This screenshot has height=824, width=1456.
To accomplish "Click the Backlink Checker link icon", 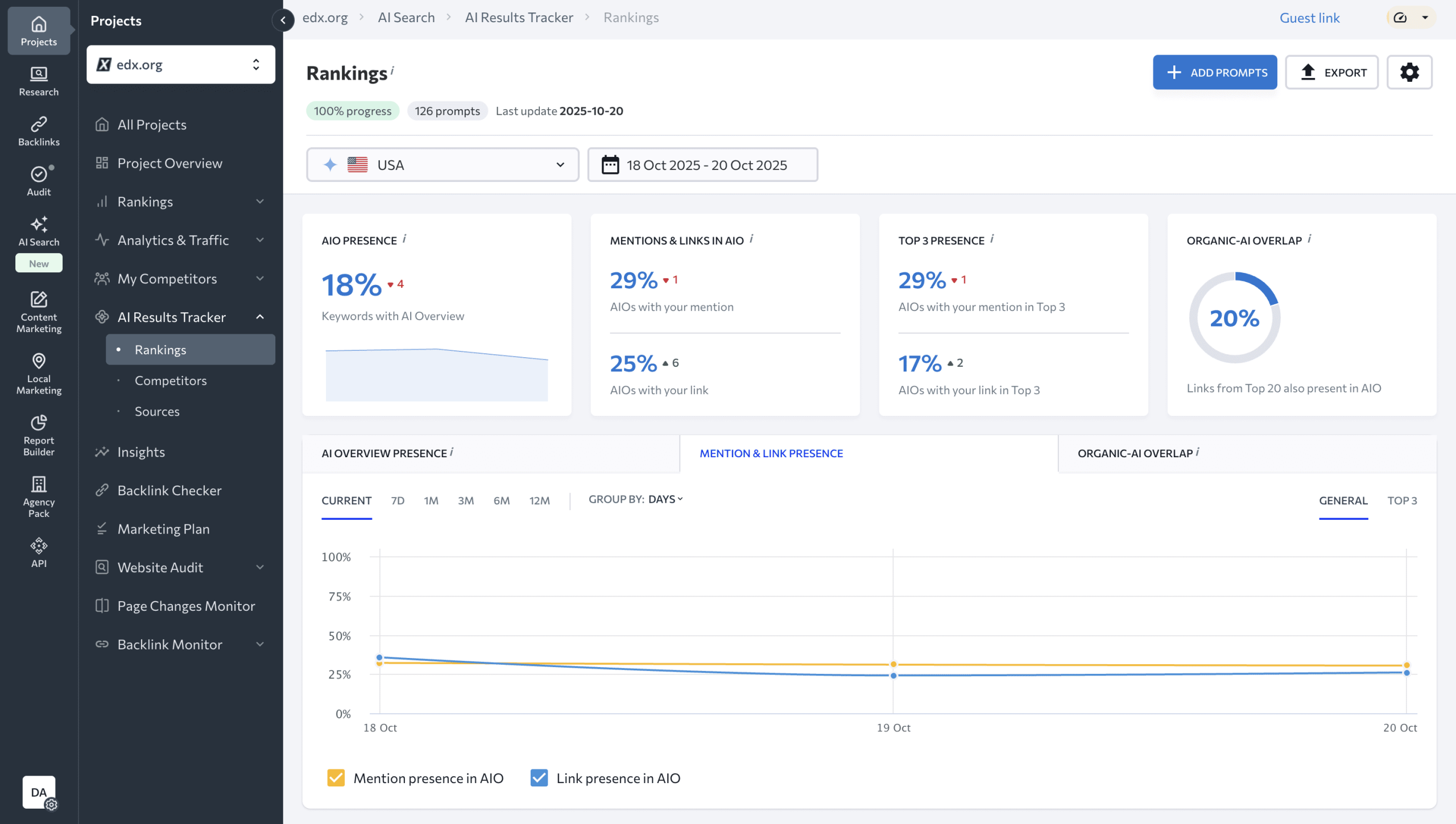I will (102, 490).
